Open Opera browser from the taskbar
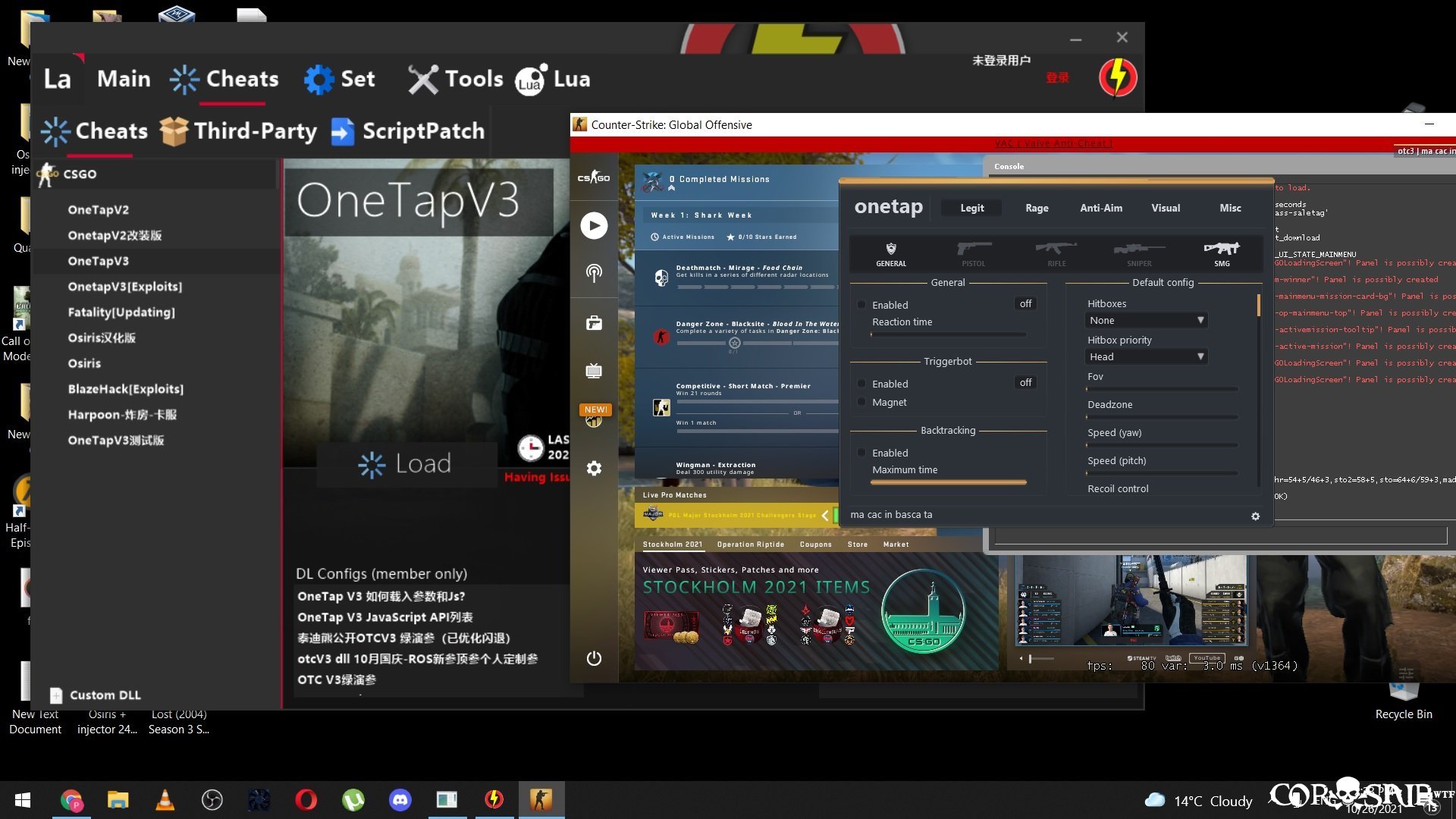The width and height of the screenshot is (1456, 819). click(306, 800)
